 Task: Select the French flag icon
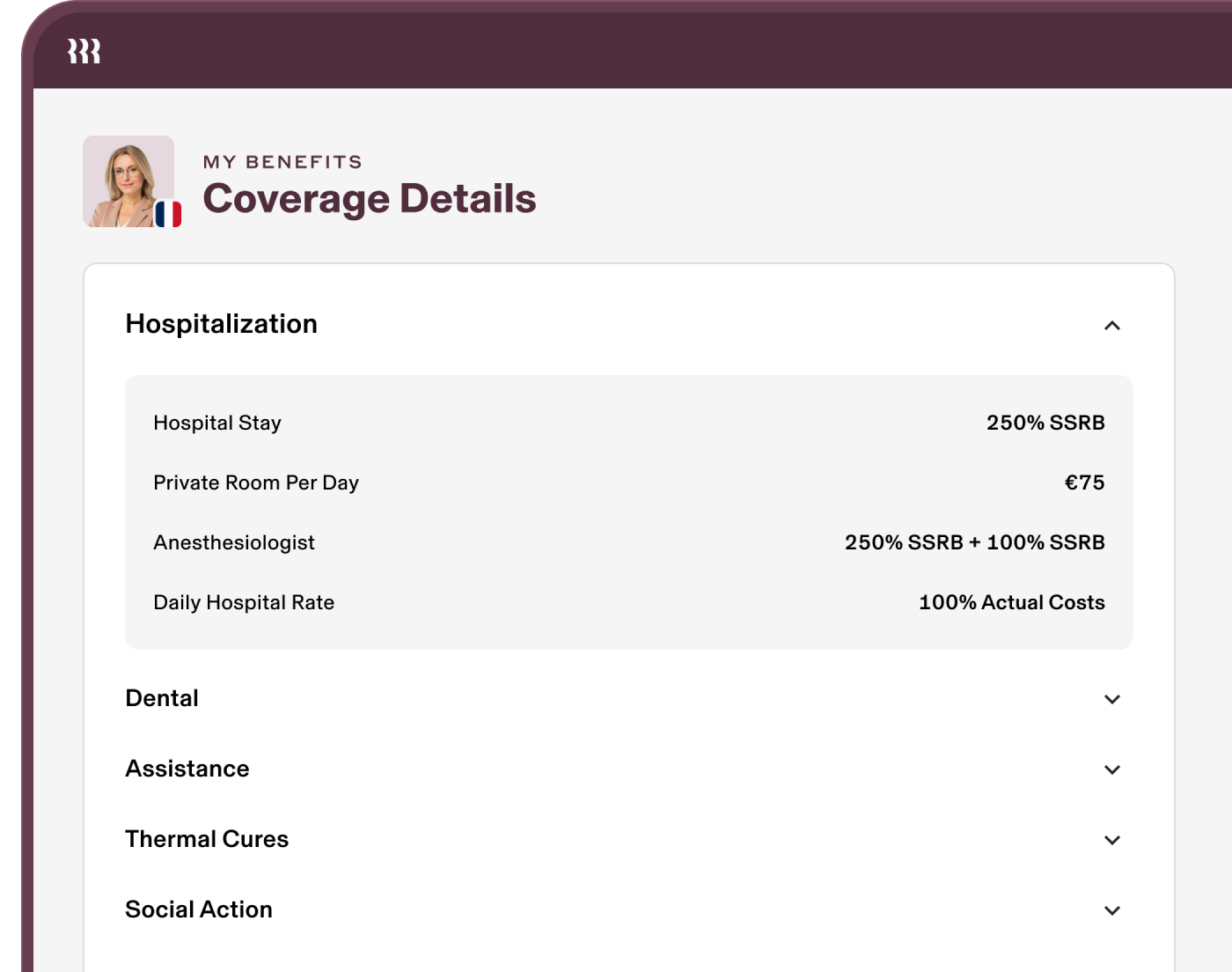point(170,212)
